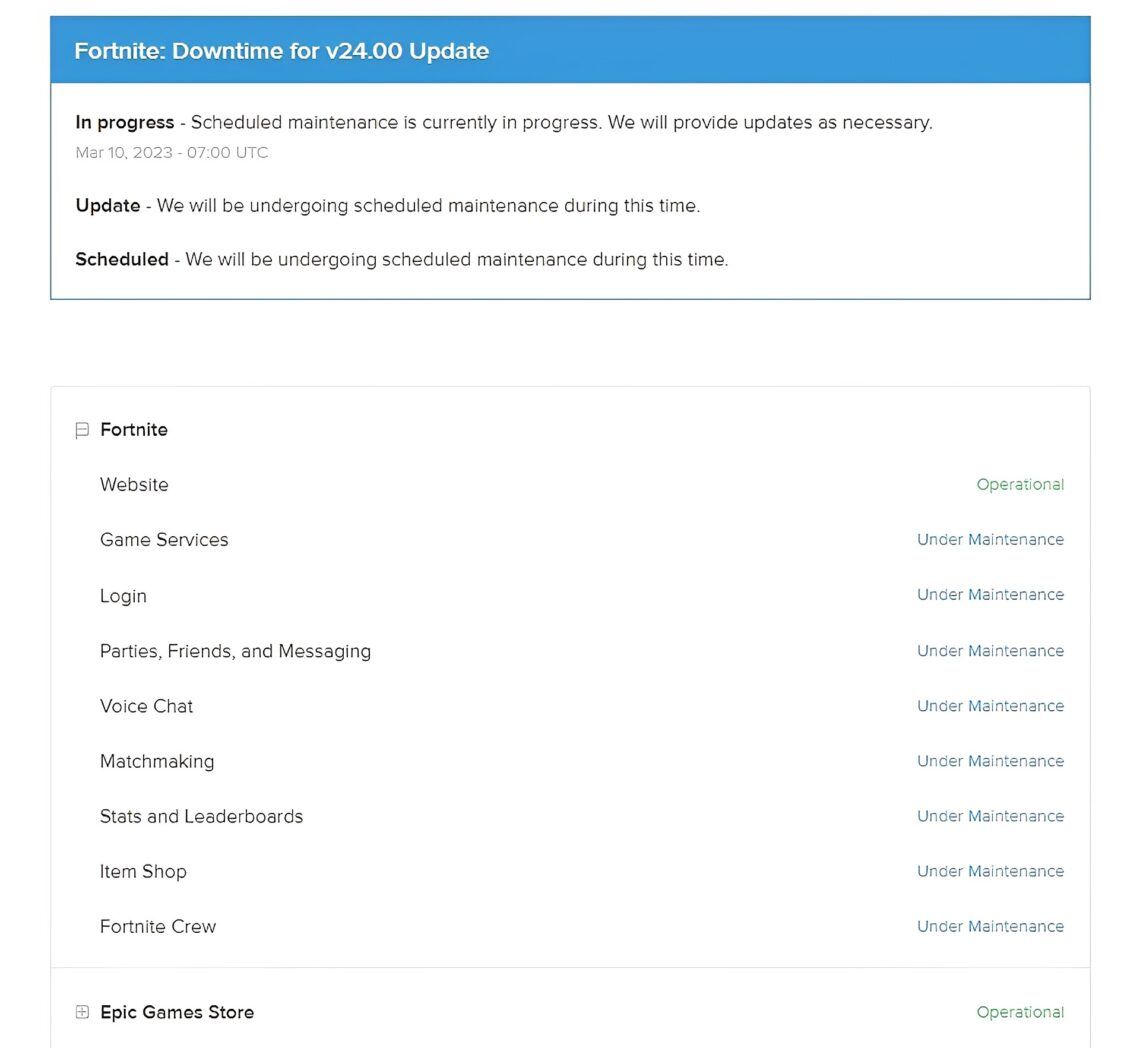Click Matchmaking Under Maintenance status
Image resolution: width=1140 pixels, height=1048 pixels.
click(x=990, y=760)
